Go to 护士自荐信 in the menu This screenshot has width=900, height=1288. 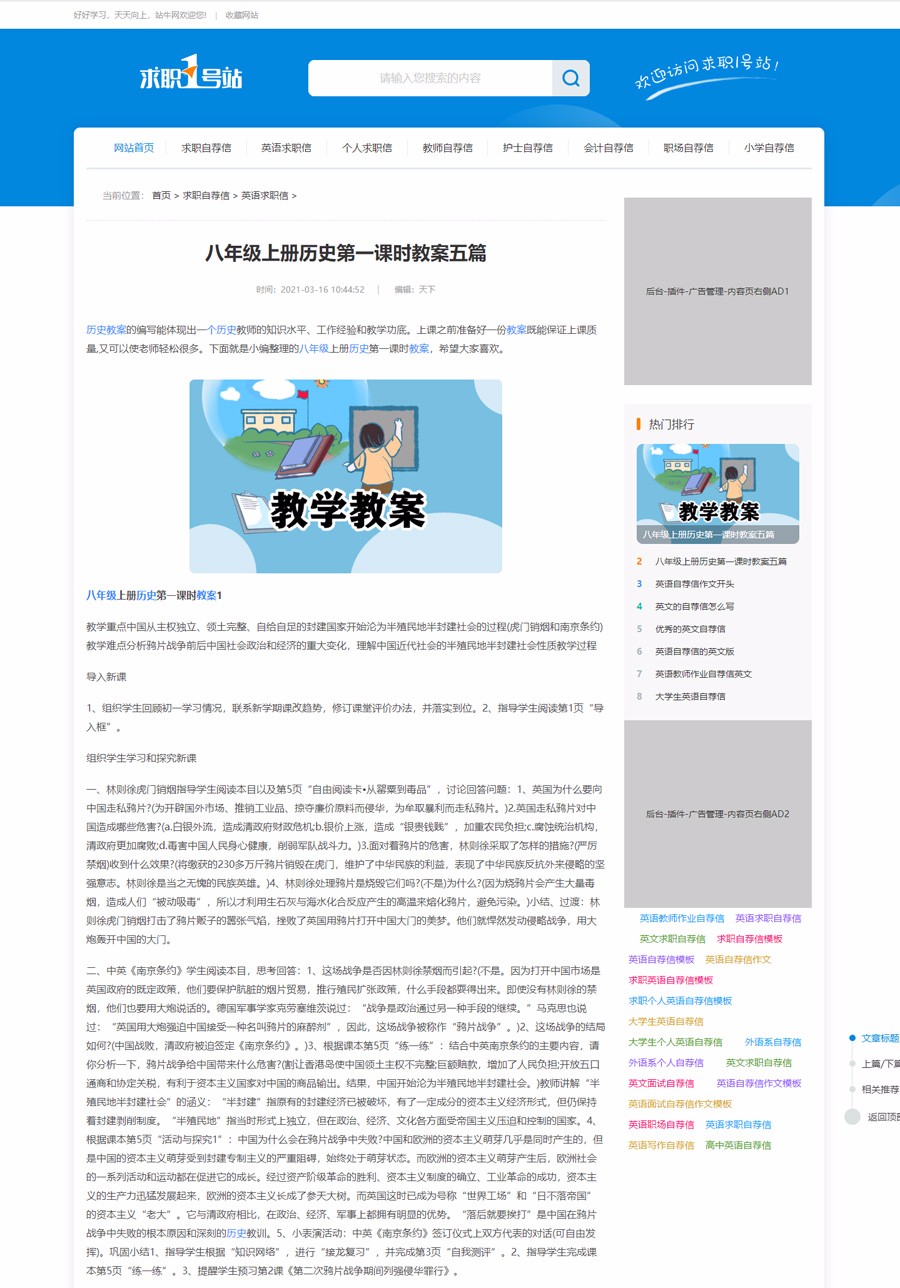[527, 148]
